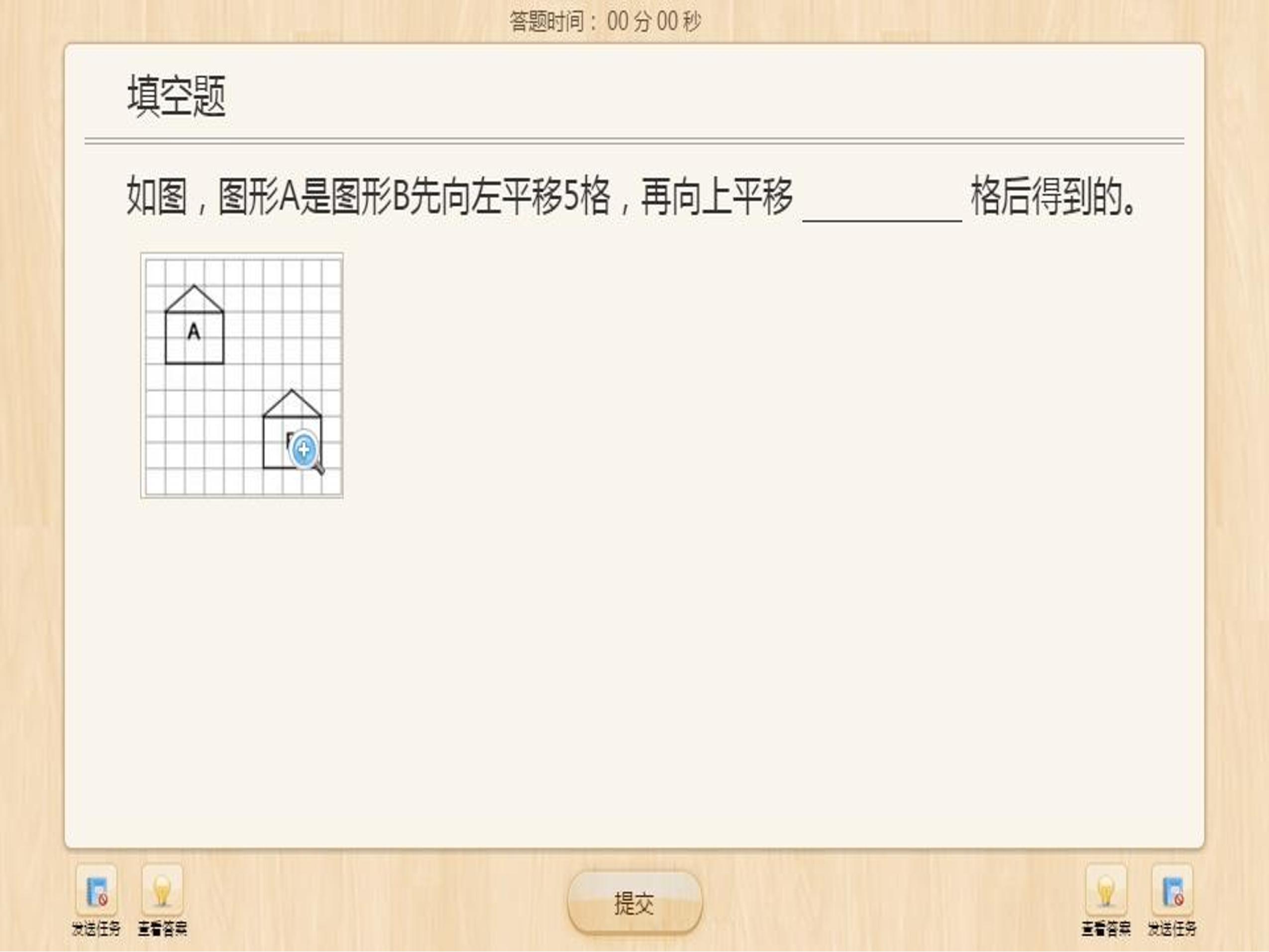Click the triangular roof of shape A
Screen dimensions: 1269x952
[x=195, y=300]
